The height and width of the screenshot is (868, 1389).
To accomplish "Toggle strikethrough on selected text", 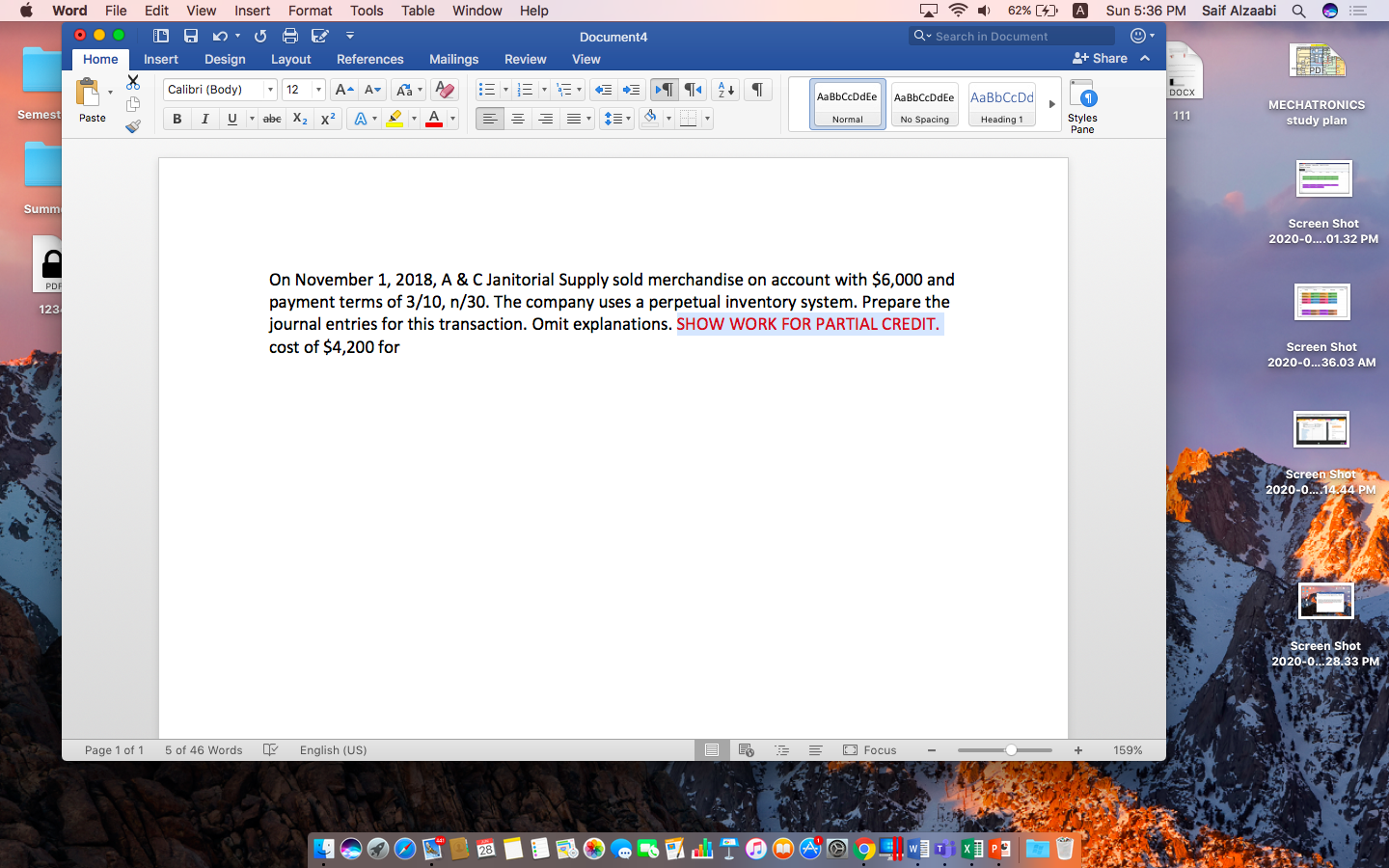I will click(x=272, y=119).
